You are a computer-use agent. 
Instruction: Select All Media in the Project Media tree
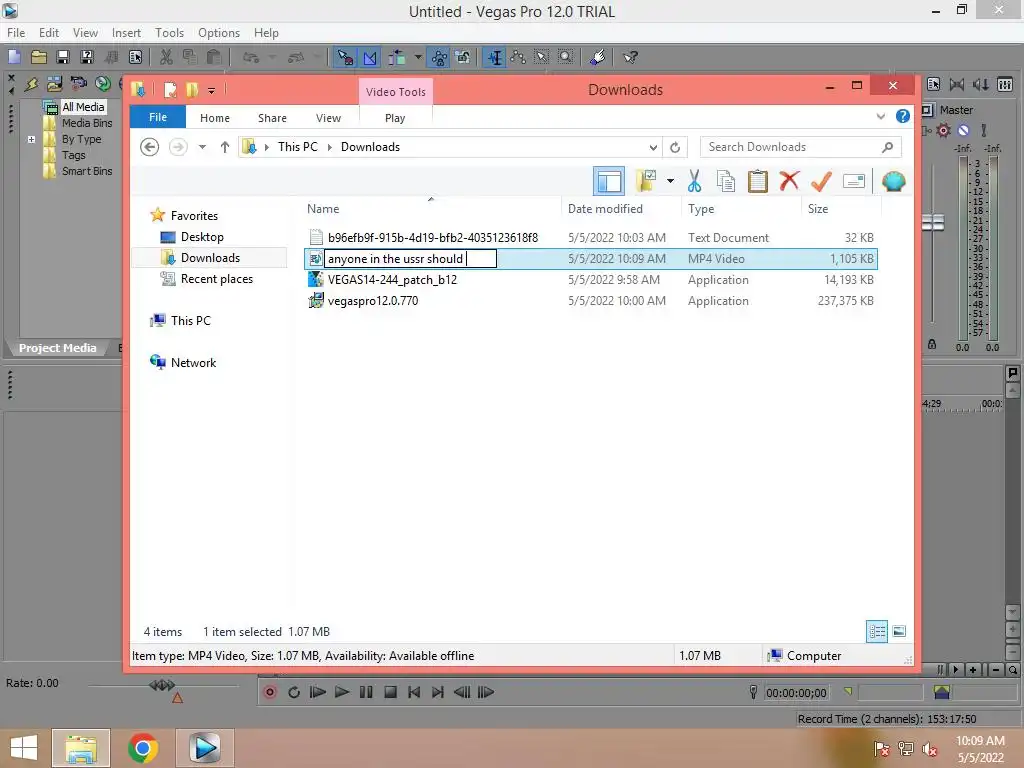[83, 107]
